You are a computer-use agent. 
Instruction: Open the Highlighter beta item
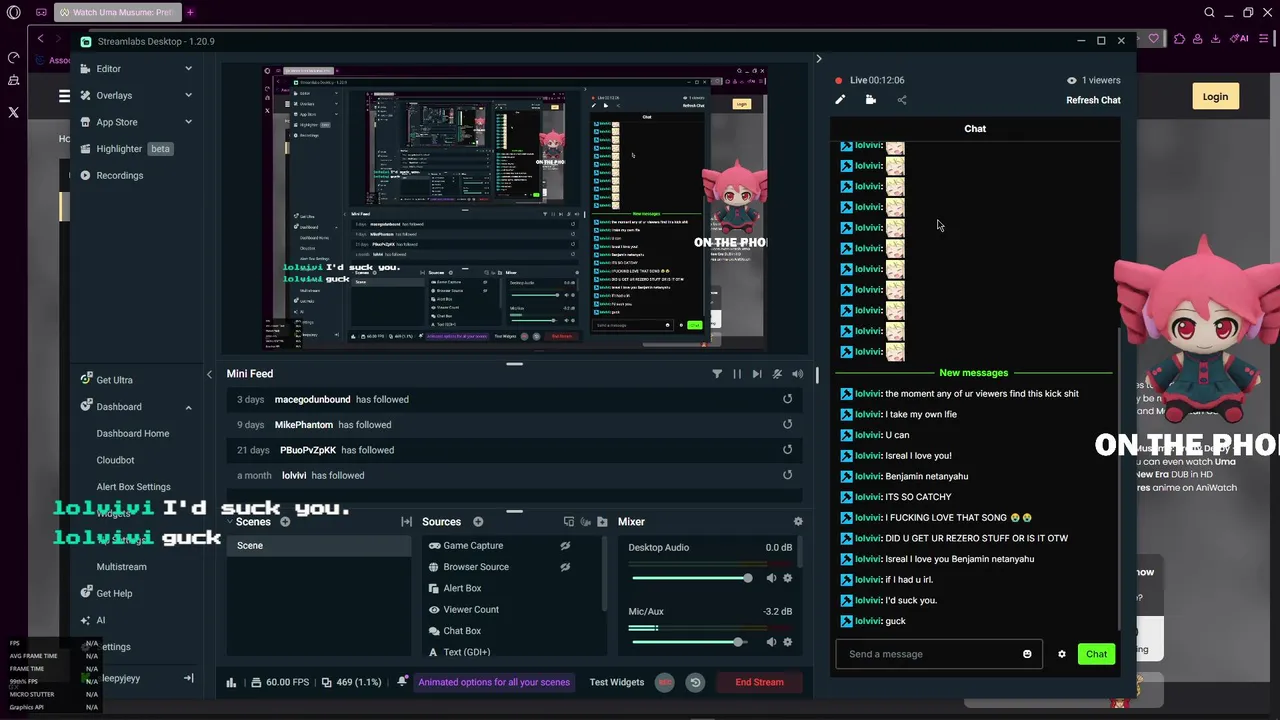(126, 149)
